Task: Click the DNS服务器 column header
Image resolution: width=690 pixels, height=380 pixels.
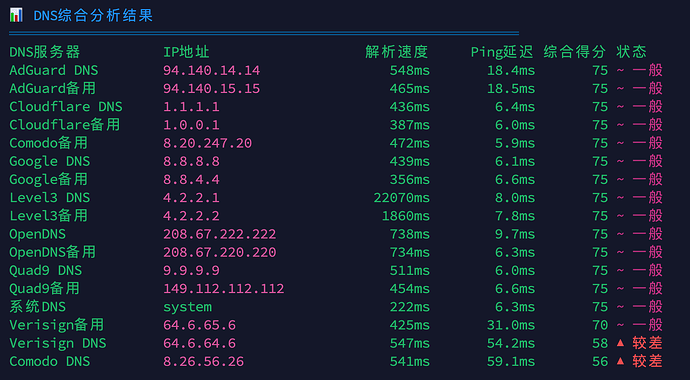Action: click(x=44, y=52)
